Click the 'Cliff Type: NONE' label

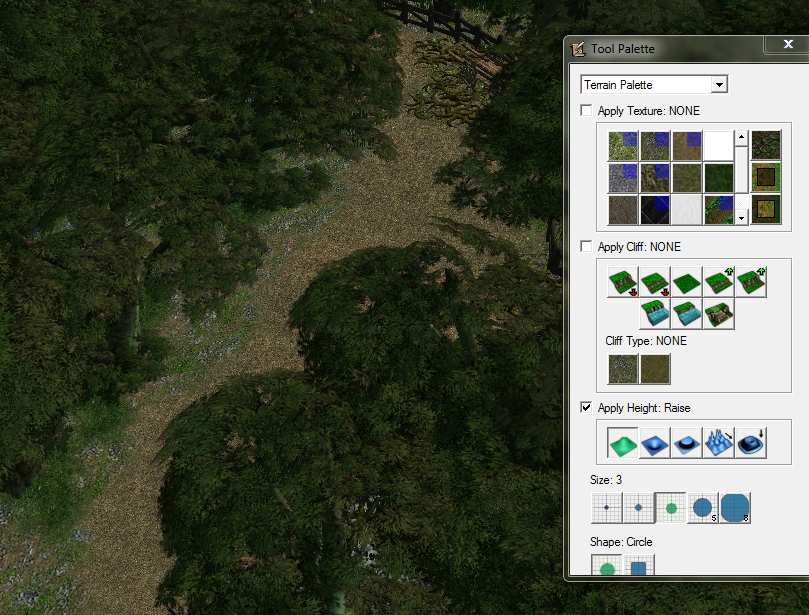(x=646, y=341)
